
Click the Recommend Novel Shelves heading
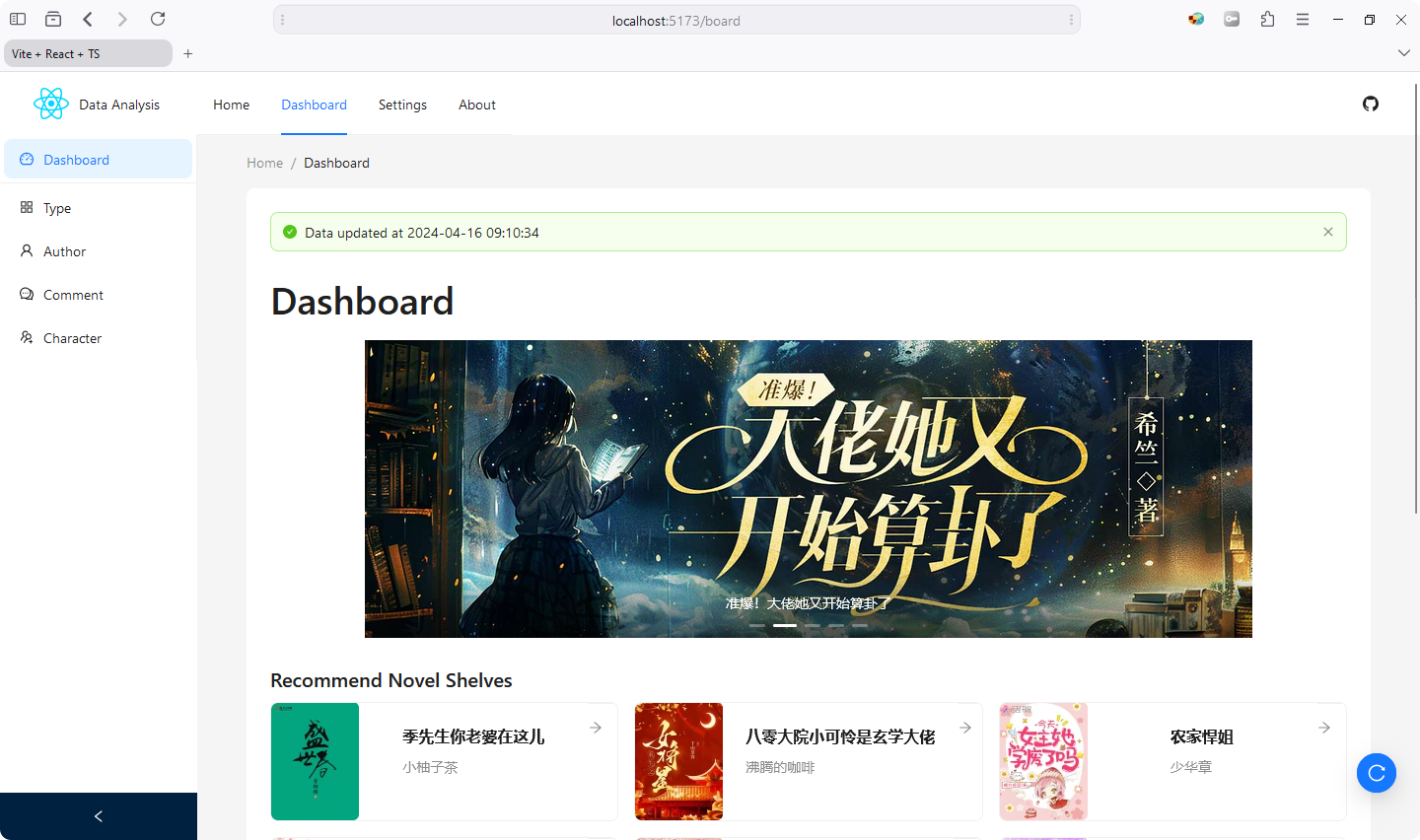[391, 680]
